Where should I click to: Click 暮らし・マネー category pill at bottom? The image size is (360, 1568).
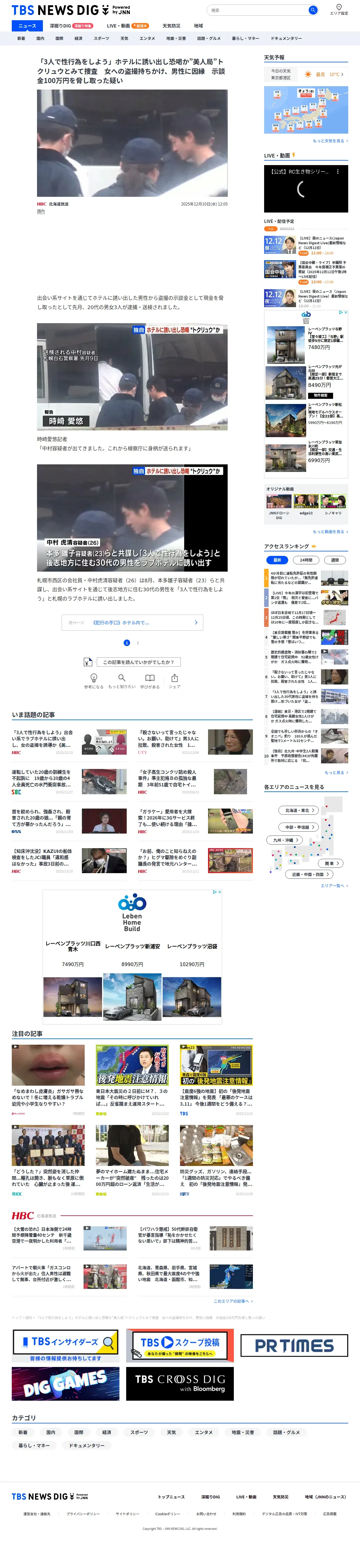[34, 1445]
